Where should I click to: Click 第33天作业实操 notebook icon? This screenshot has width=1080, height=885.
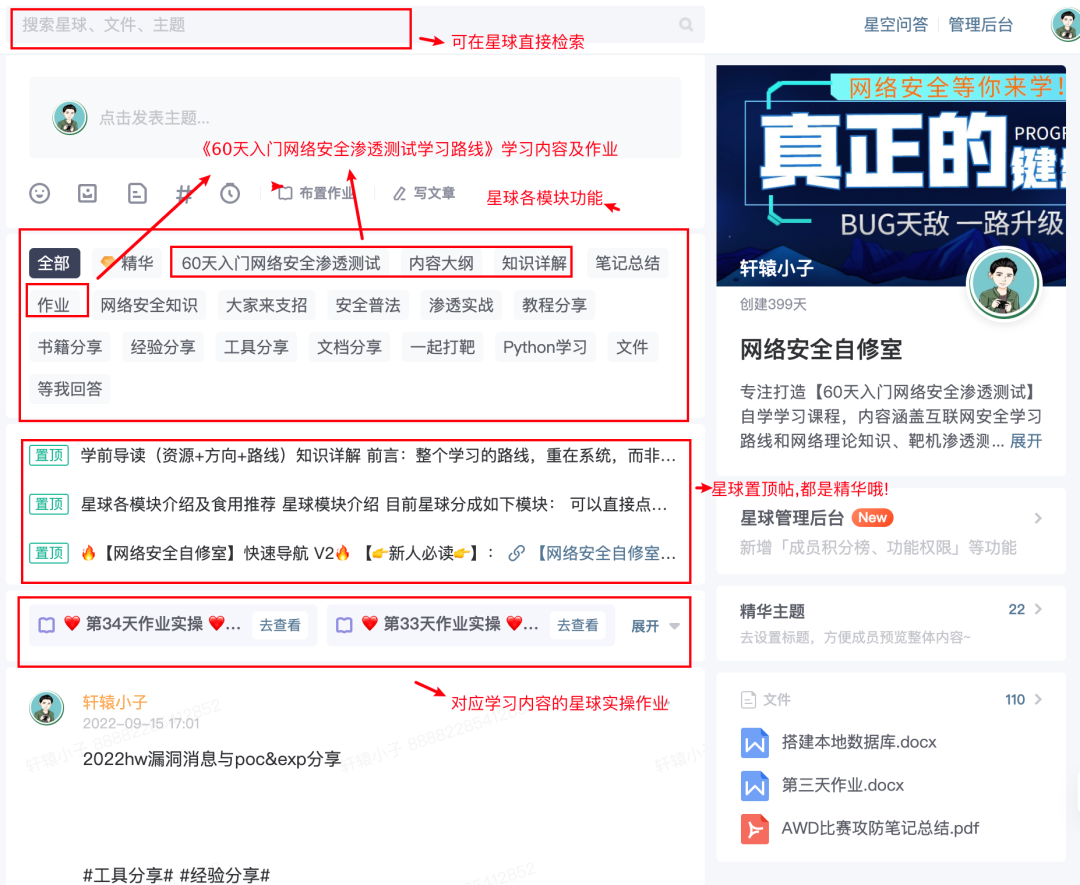pos(344,625)
